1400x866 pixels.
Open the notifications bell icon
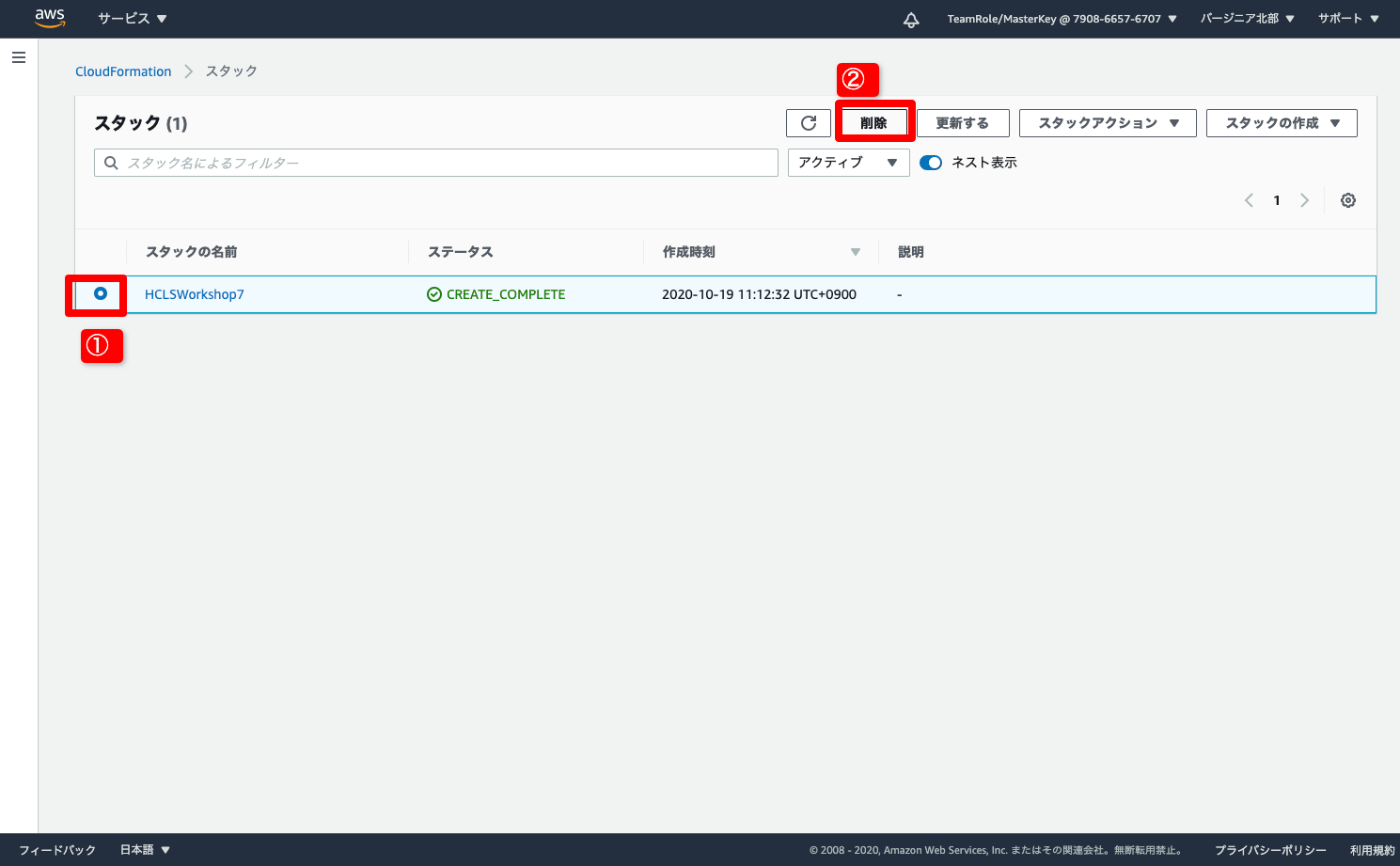click(911, 19)
